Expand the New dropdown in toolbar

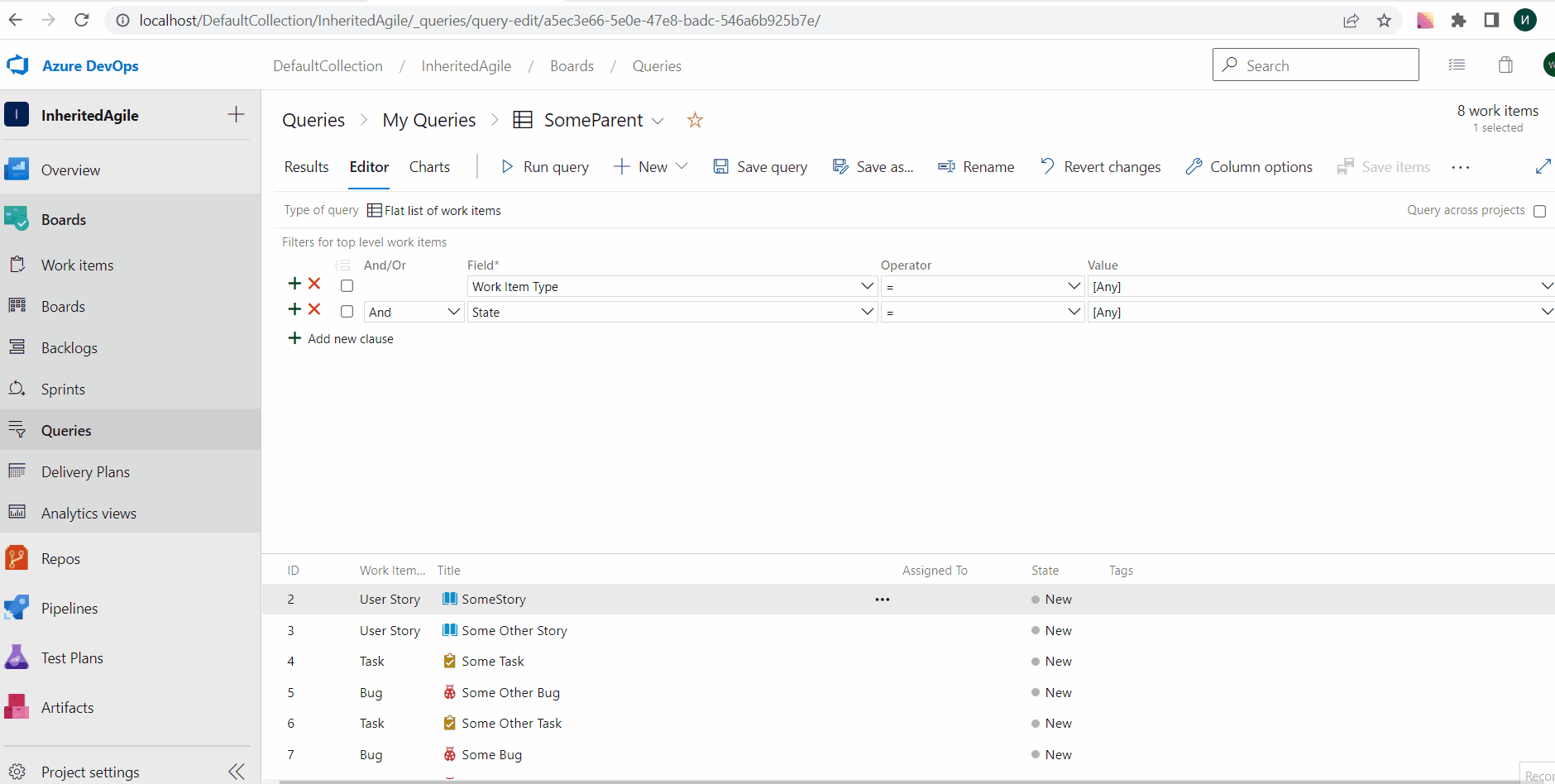[x=682, y=166]
